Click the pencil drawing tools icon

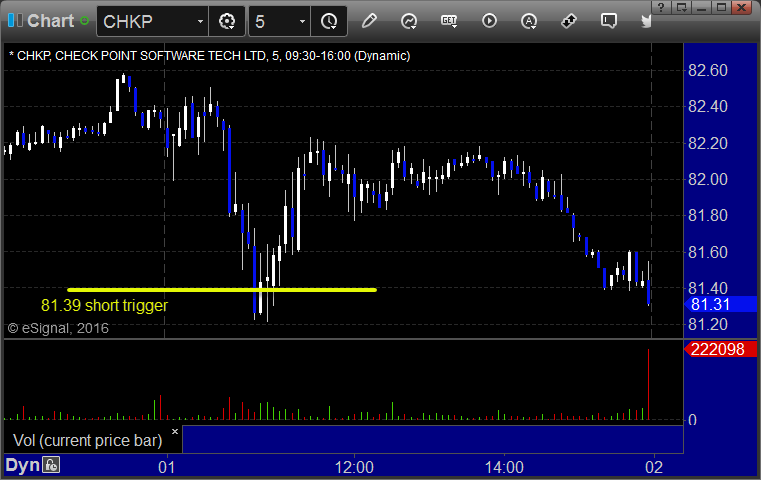coord(369,21)
